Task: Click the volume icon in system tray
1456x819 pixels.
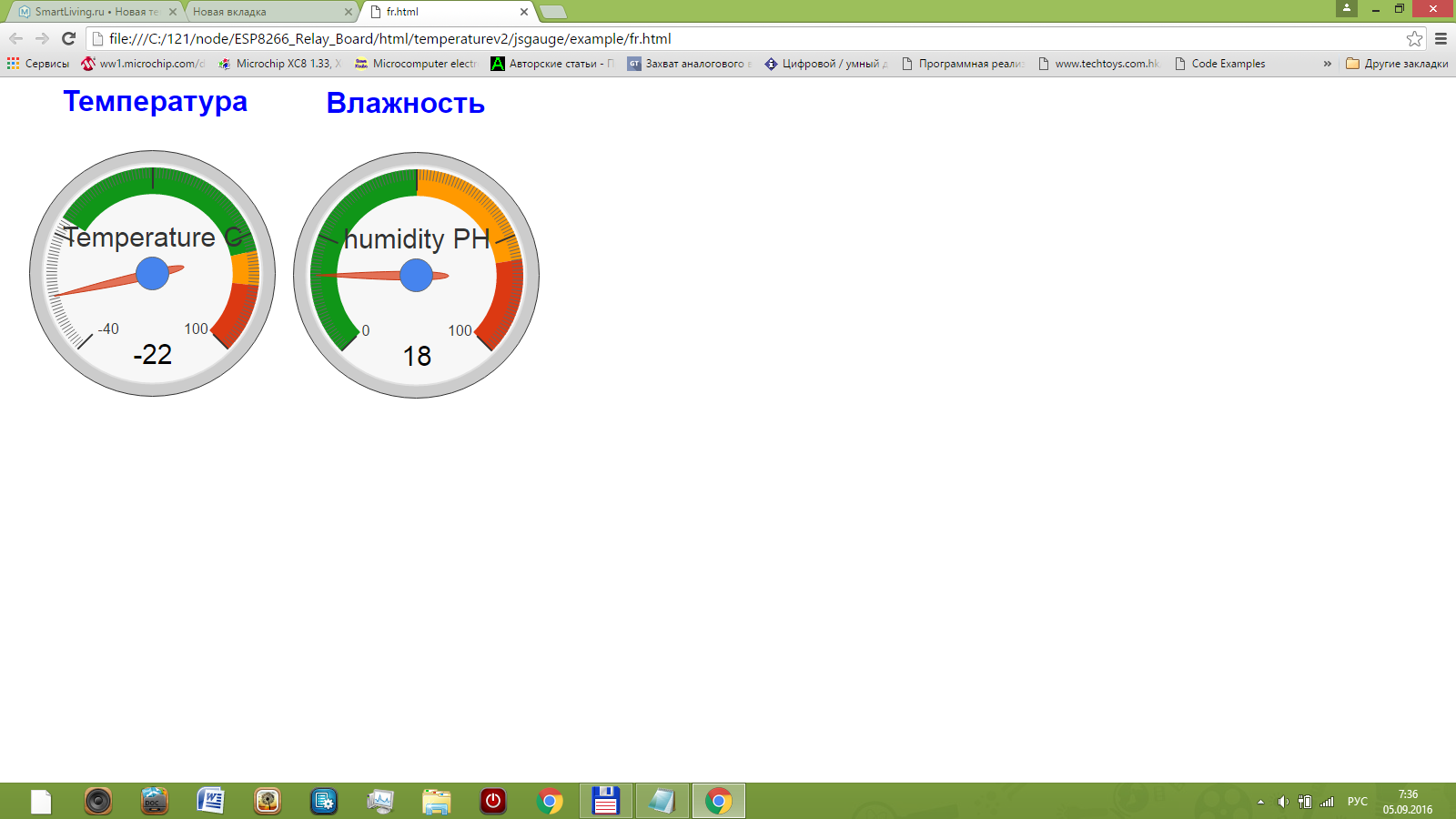Action: coord(1282,802)
